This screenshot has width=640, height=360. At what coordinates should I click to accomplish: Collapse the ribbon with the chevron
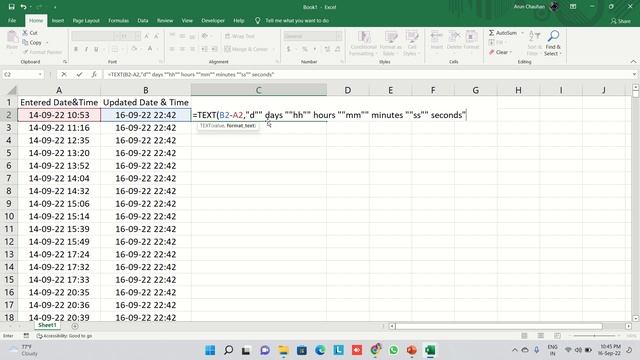pyautogui.click(x=633, y=62)
